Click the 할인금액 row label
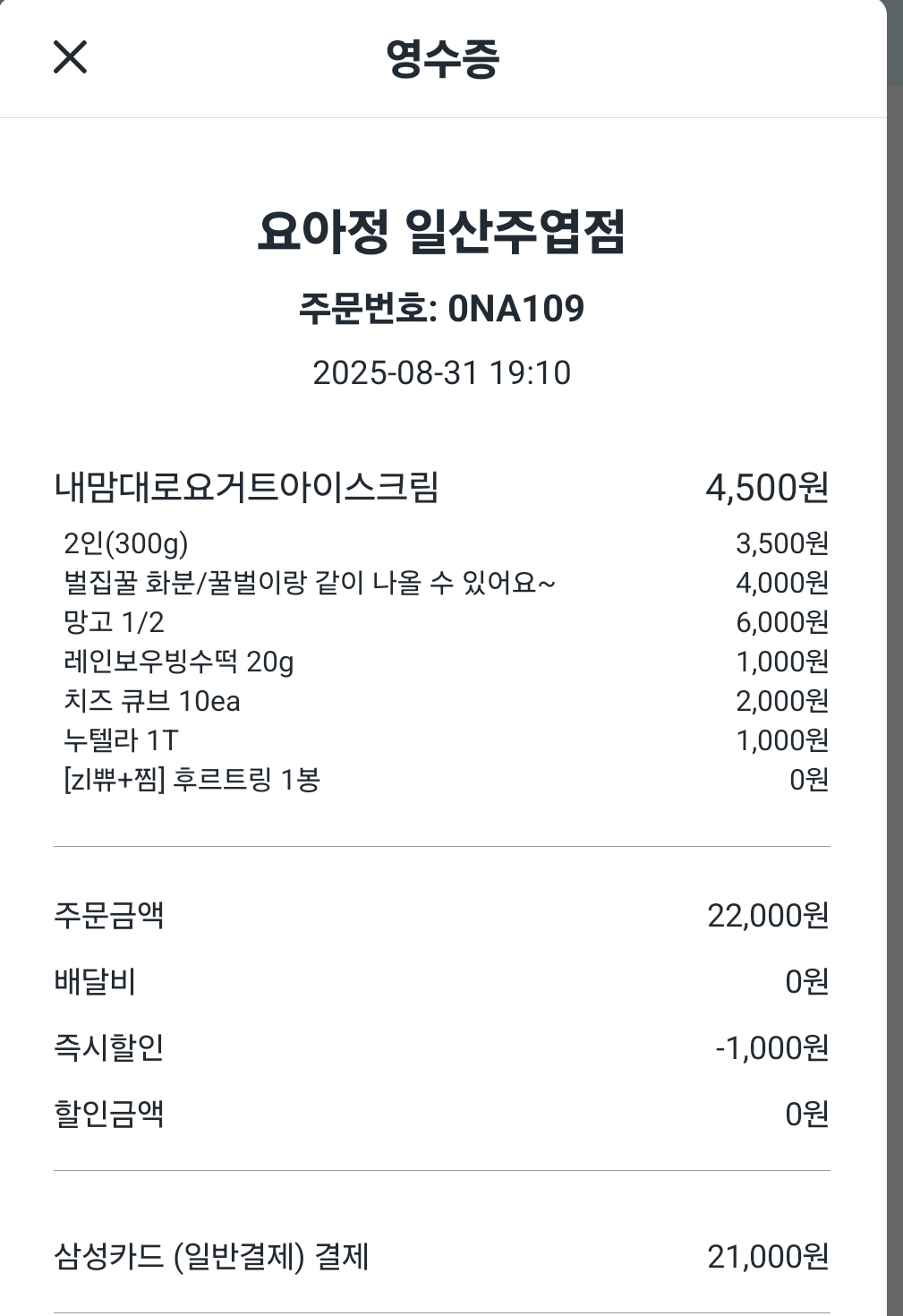The image size is (903, 1316). 109,1115
